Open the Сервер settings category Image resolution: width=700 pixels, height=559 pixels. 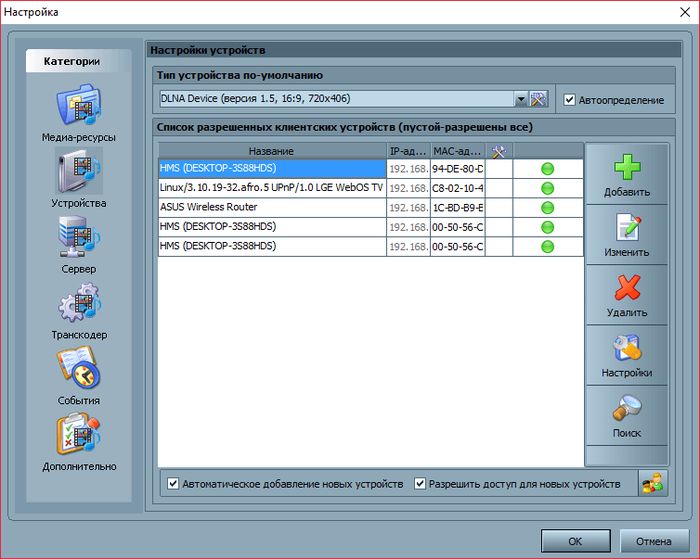pyautogui.click(x=79, y=242)
